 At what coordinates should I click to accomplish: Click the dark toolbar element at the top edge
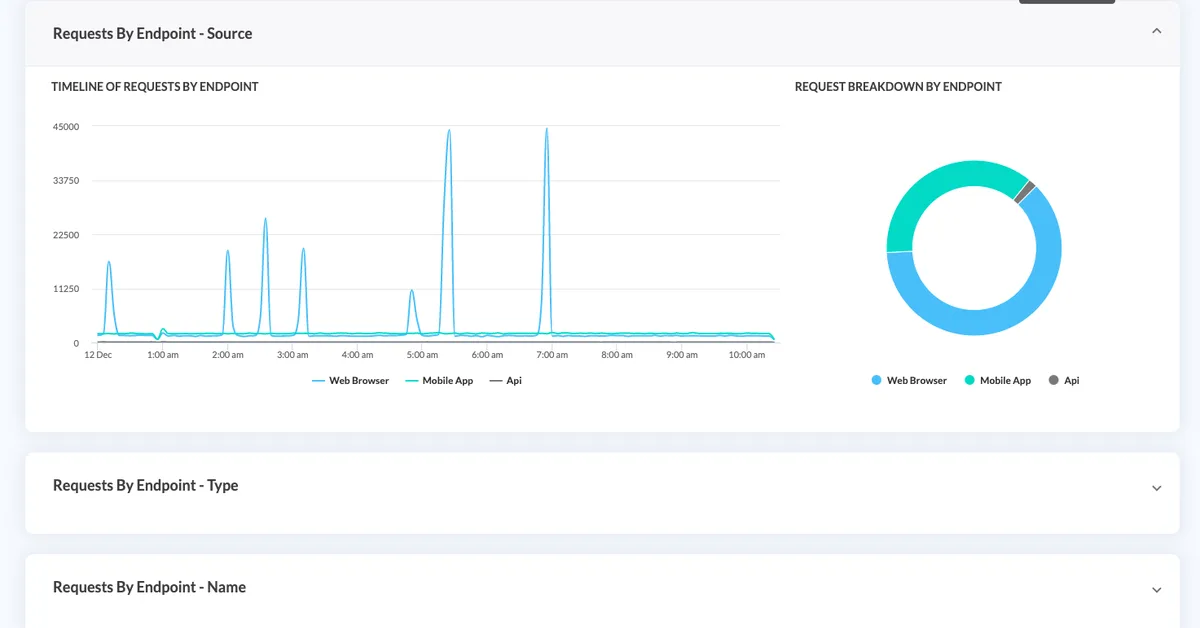(x=1066, y=2)
